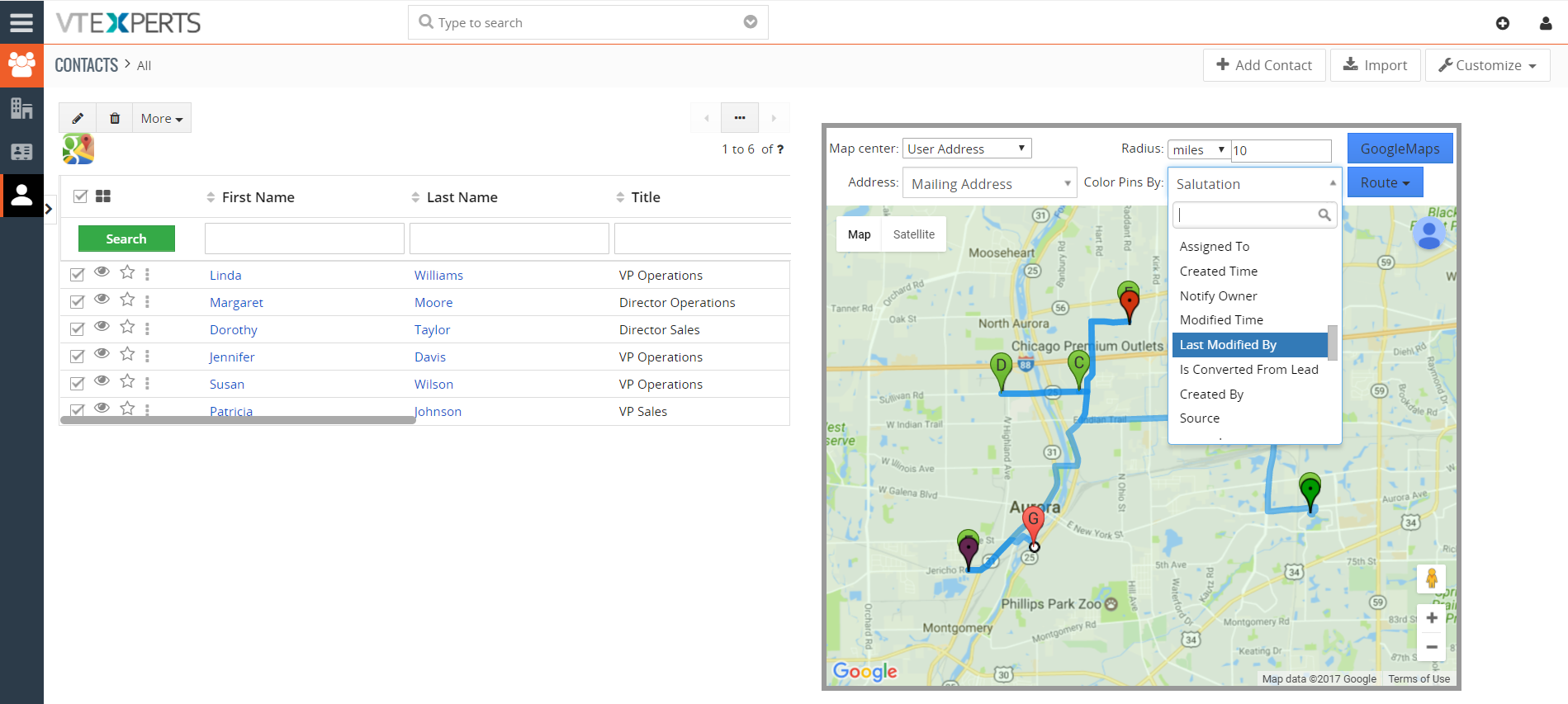This screenshot has height=704, width=1568.
Task: Open Margaret contact link
Action: point(236,303)
